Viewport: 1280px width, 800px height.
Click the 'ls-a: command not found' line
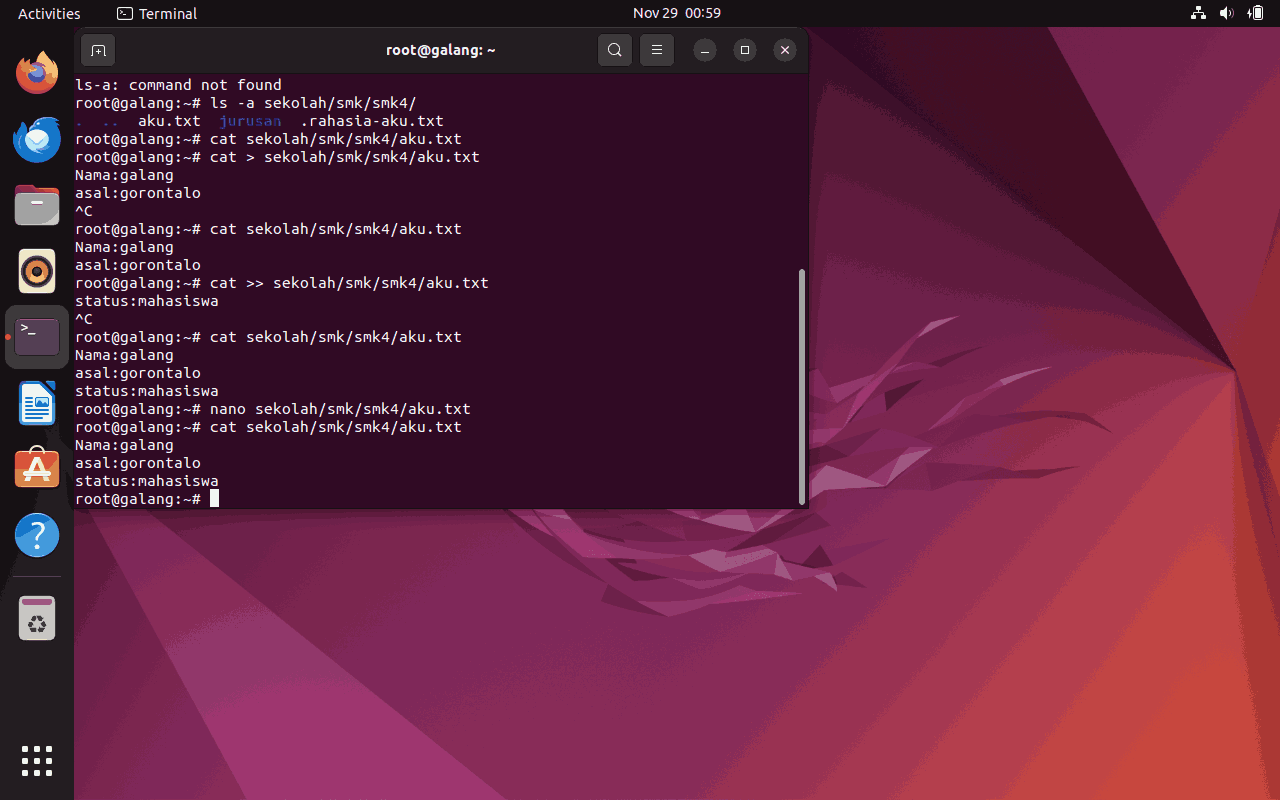tap(178, 85)
